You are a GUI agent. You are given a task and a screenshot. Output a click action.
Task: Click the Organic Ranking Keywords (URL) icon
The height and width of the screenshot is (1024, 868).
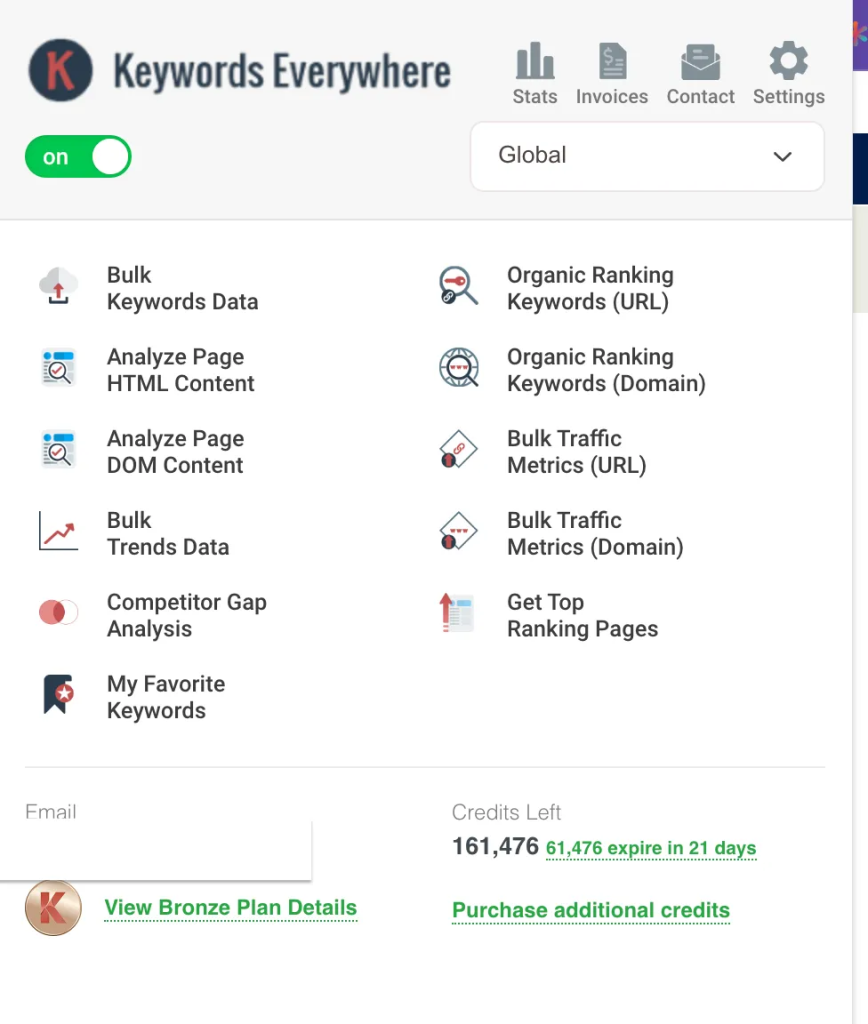458,287
